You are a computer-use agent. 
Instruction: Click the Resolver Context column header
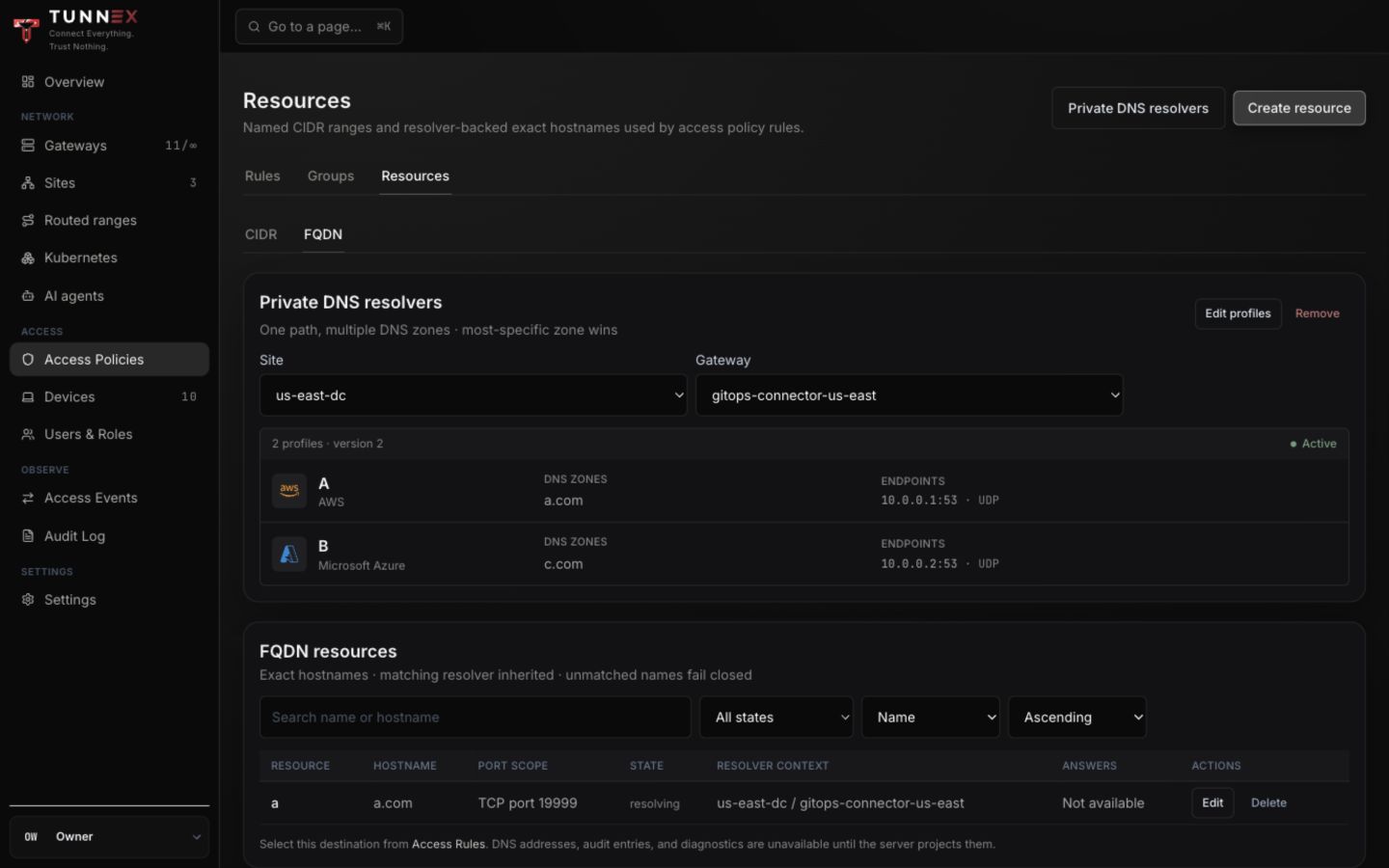point(773,766)
